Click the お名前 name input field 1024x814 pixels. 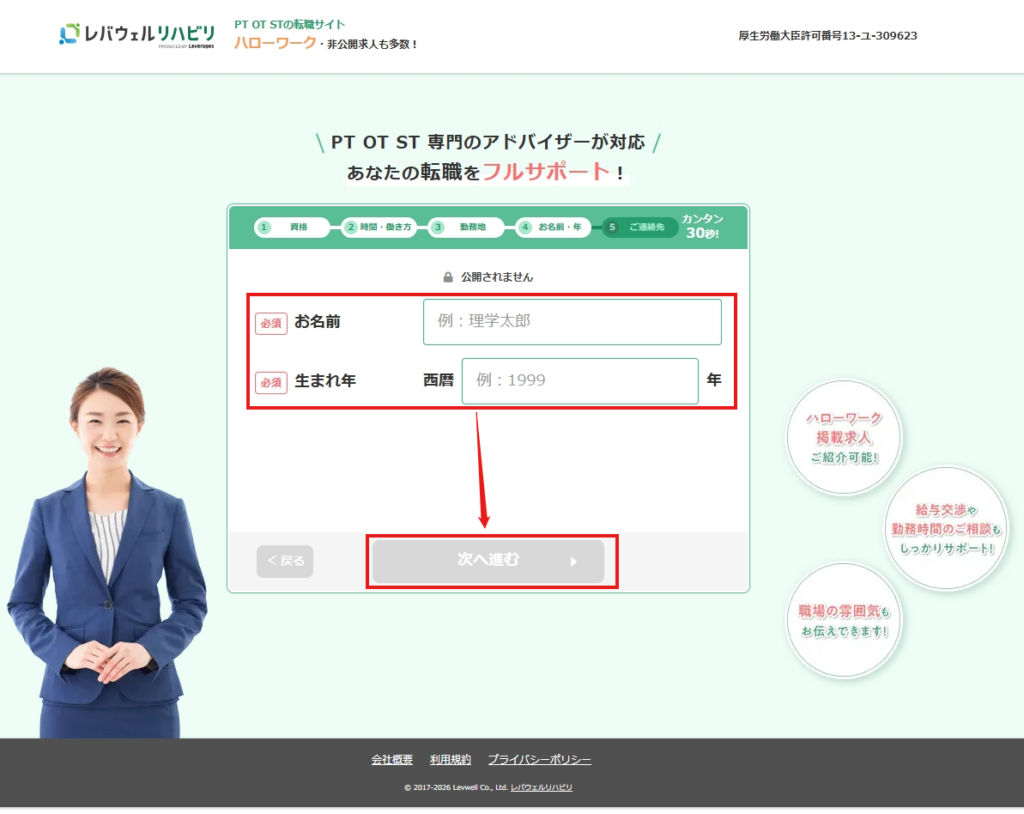click(x=571, y=322)
